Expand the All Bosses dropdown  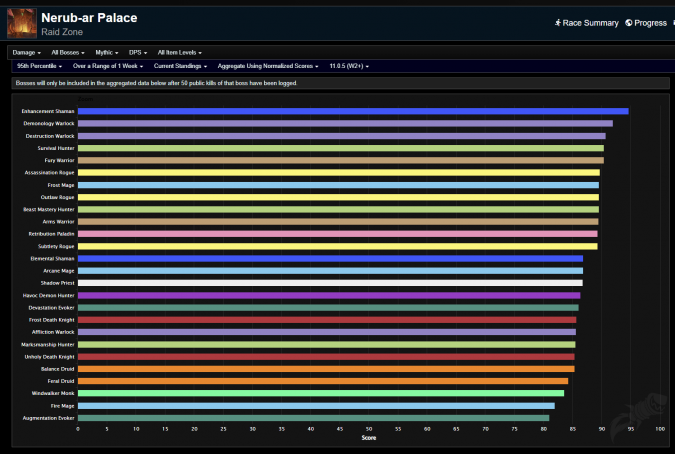[68, 53]
